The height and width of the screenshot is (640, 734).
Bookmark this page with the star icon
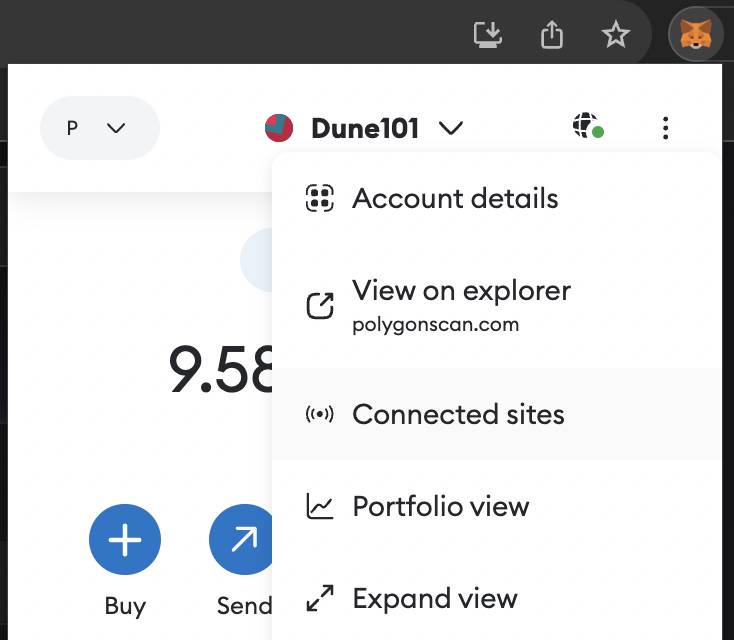[615, 34]
